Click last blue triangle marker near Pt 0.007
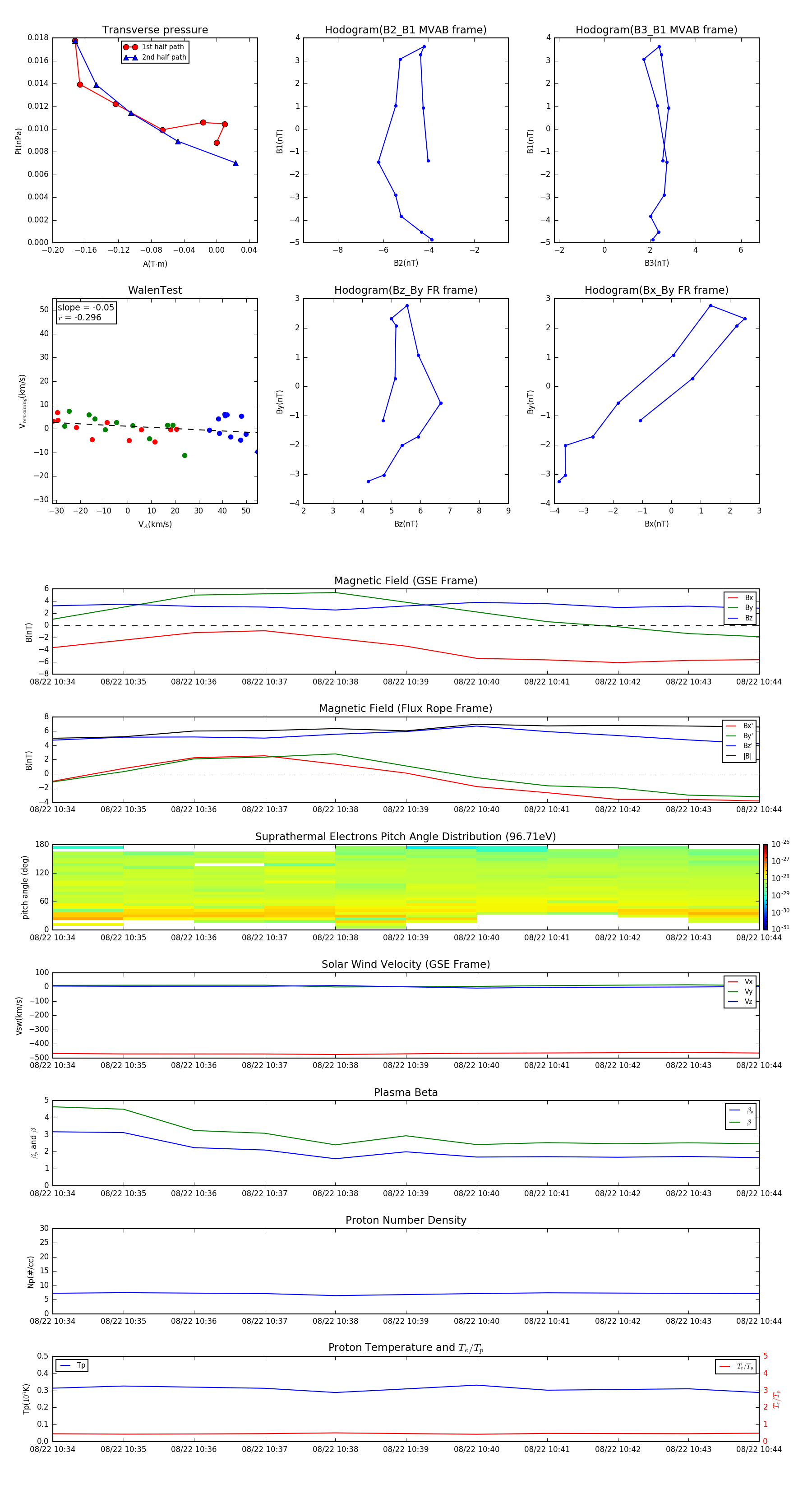This screenshot has width=812, height=1489. [235, 163]
